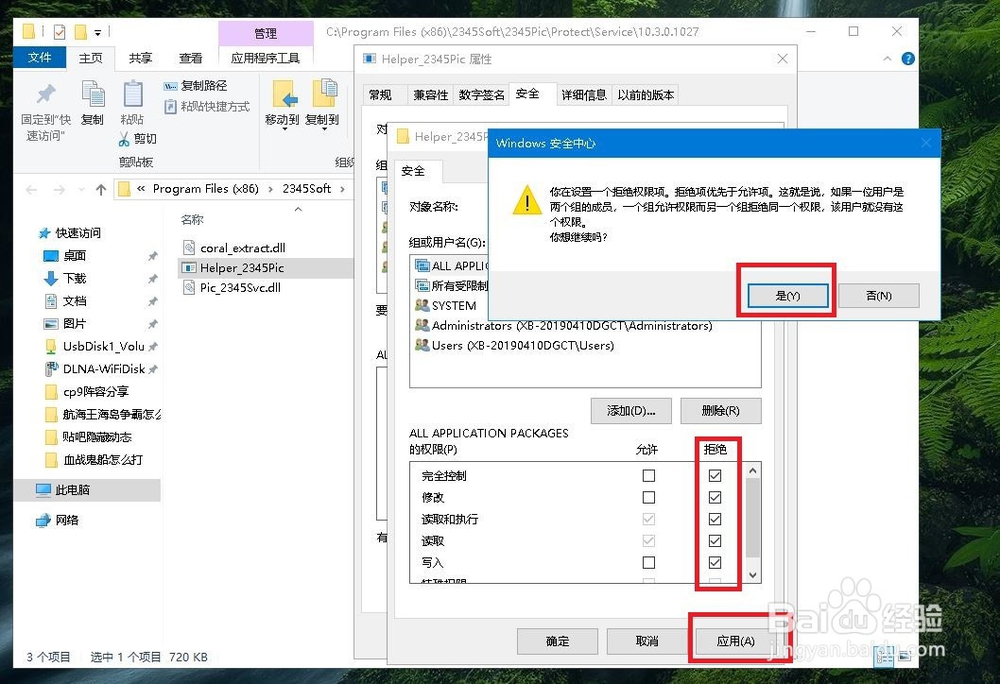Go forward with the right arrow
Screen dimensions: 1000x684
[x=59, y=189]
